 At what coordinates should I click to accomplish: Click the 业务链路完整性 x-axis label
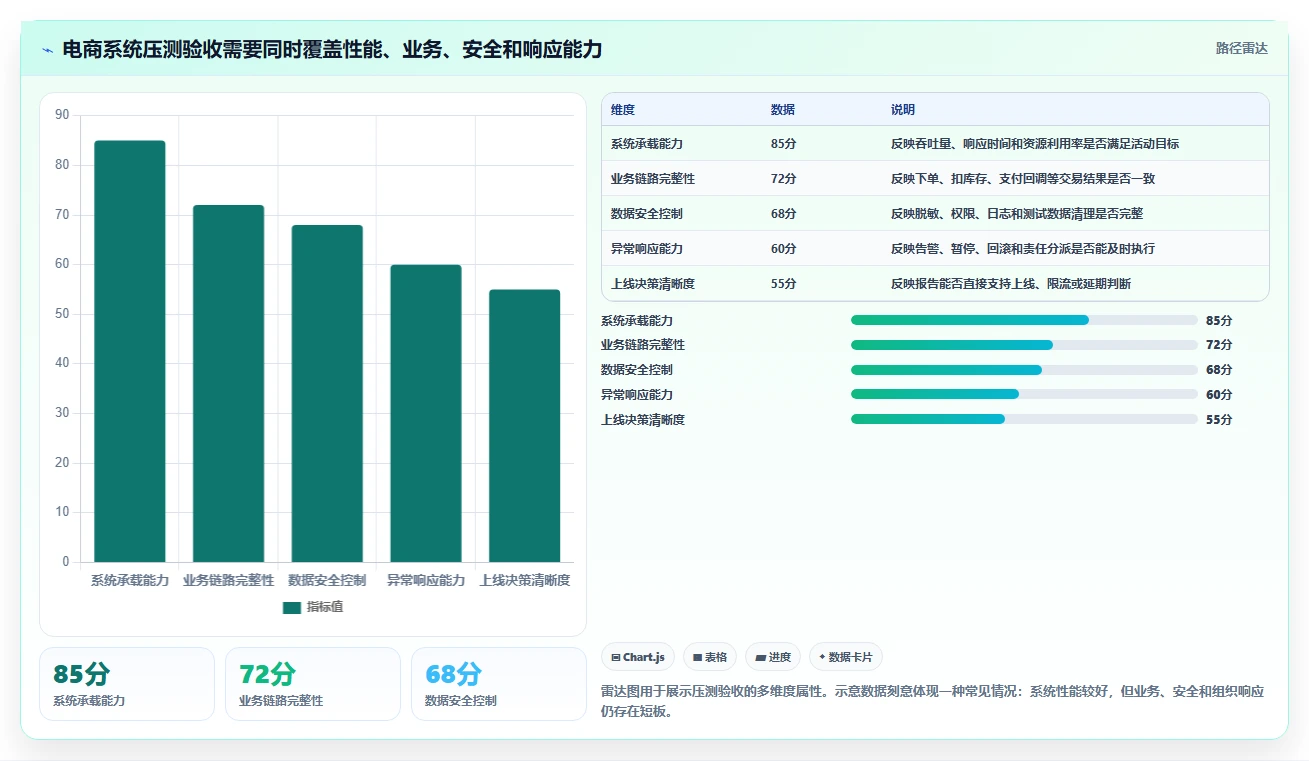(x=228, y=581)
